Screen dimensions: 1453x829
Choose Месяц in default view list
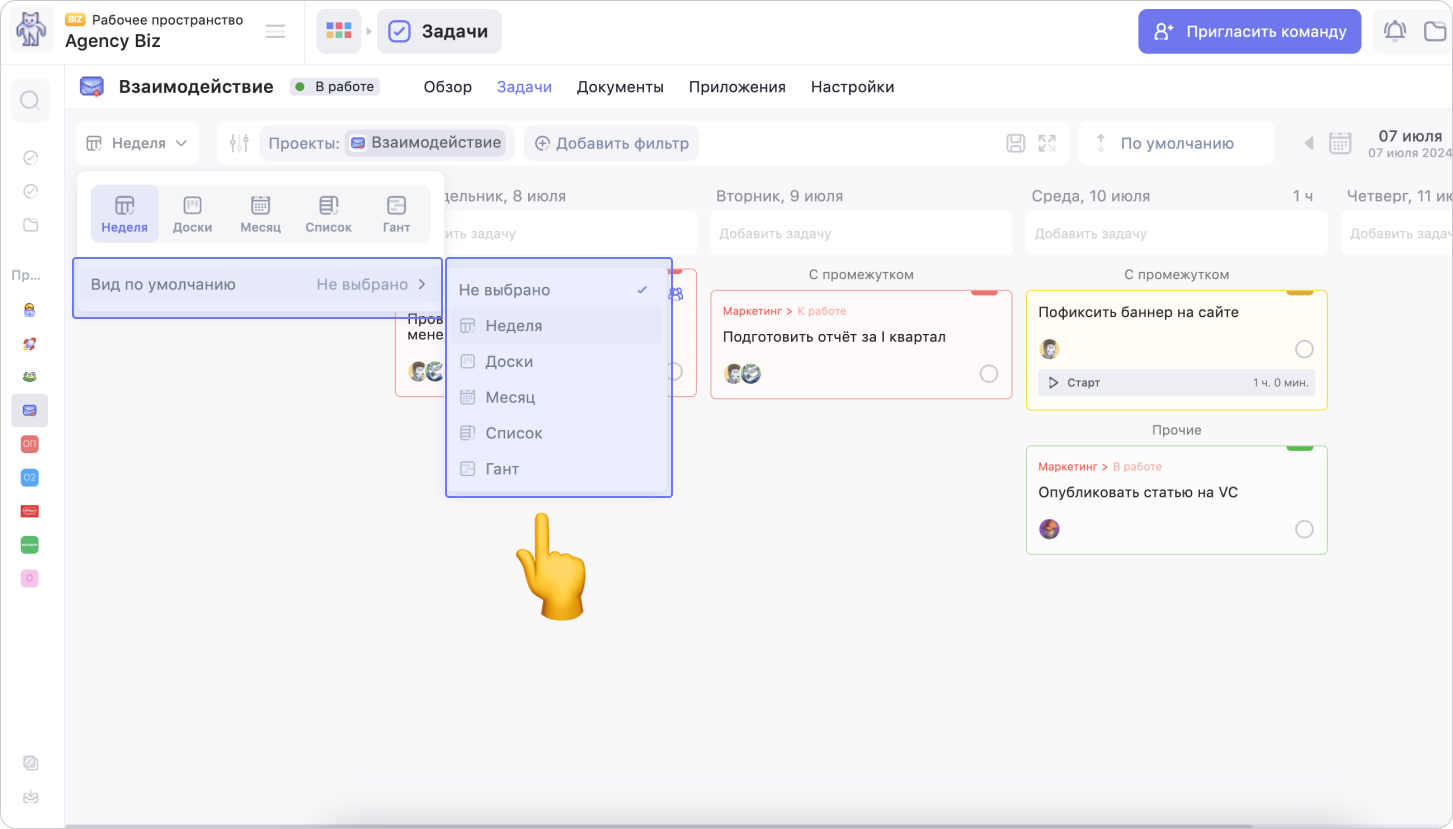click(x=510, y=398)
